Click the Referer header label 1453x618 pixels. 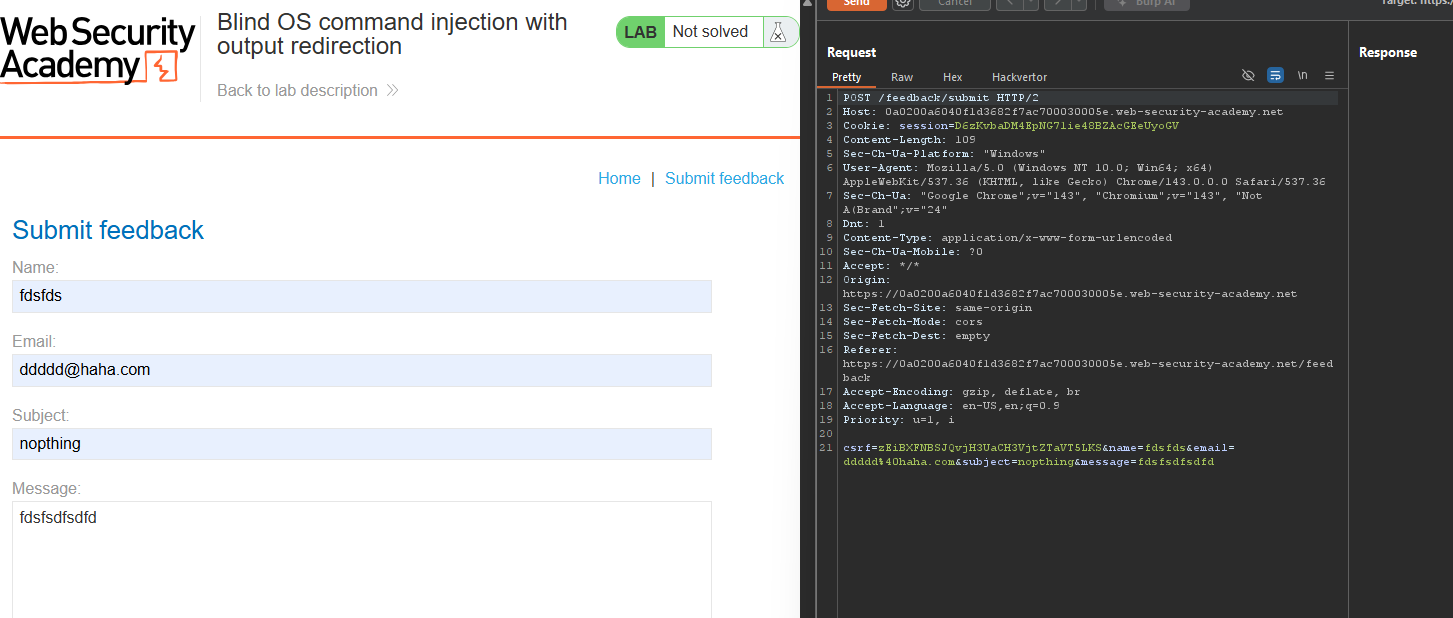tap(870, 350)
